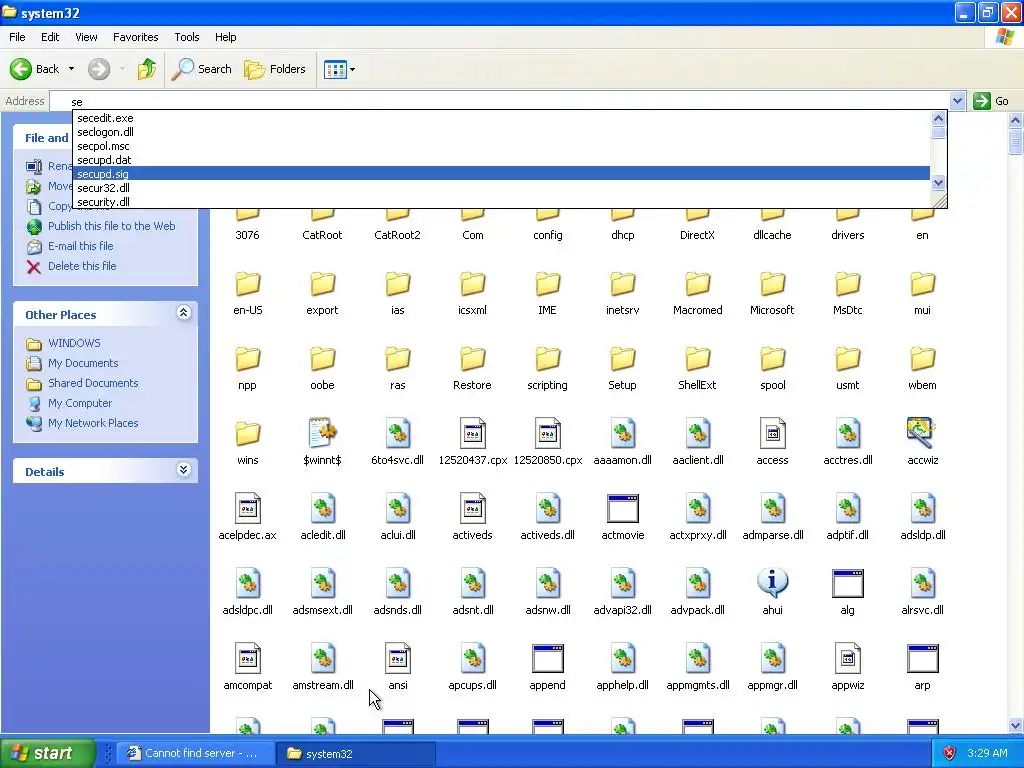Select the spool folder icon

click(773, 360)
